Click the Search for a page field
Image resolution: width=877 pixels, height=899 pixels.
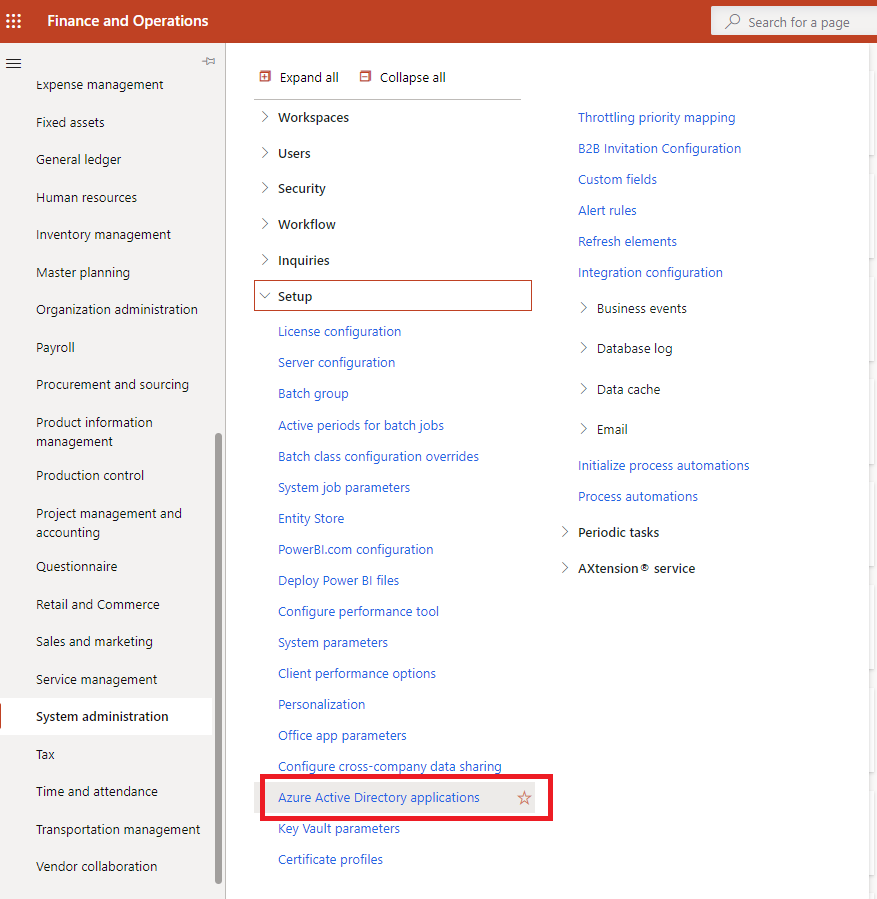pos(794,21)
